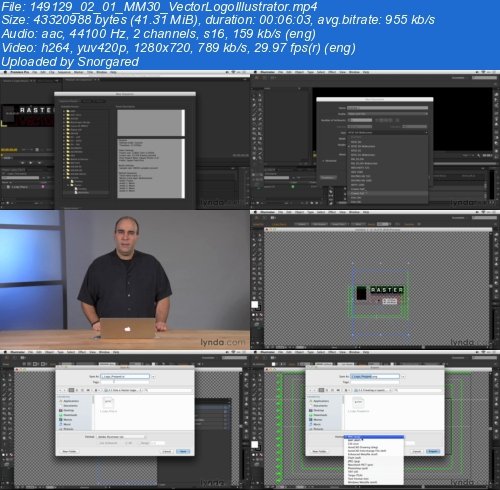Select the Width tool in Export frame

[254, 410]
